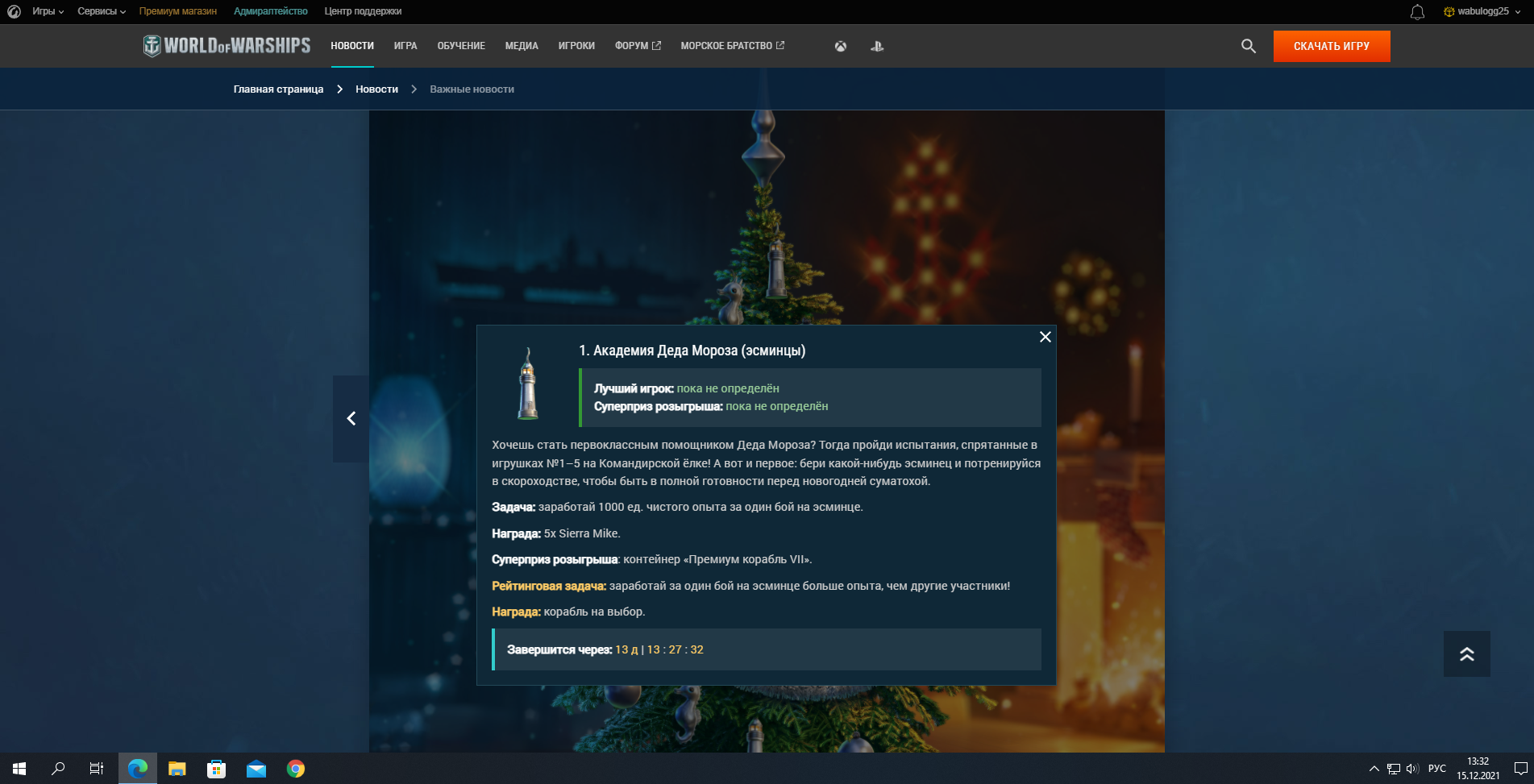This screenshot has width=1534, height=784.
Task: Click the PlayStation icon in navigation
Action: coord(877,46)
